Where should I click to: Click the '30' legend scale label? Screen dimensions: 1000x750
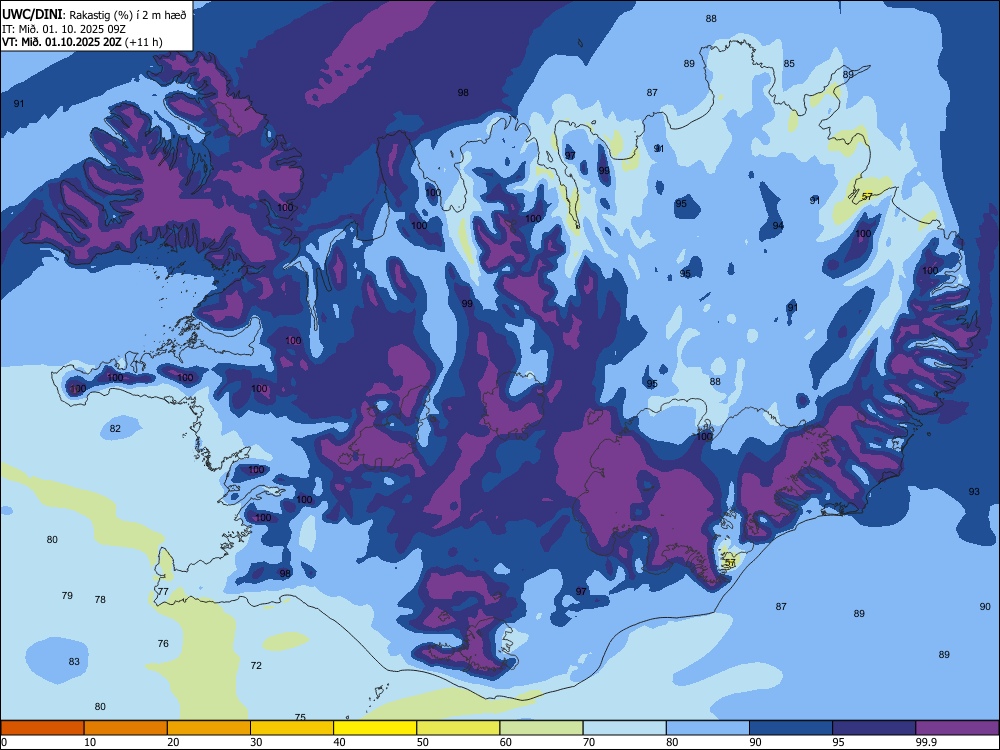pyautogui.click(x=256, y=742)
